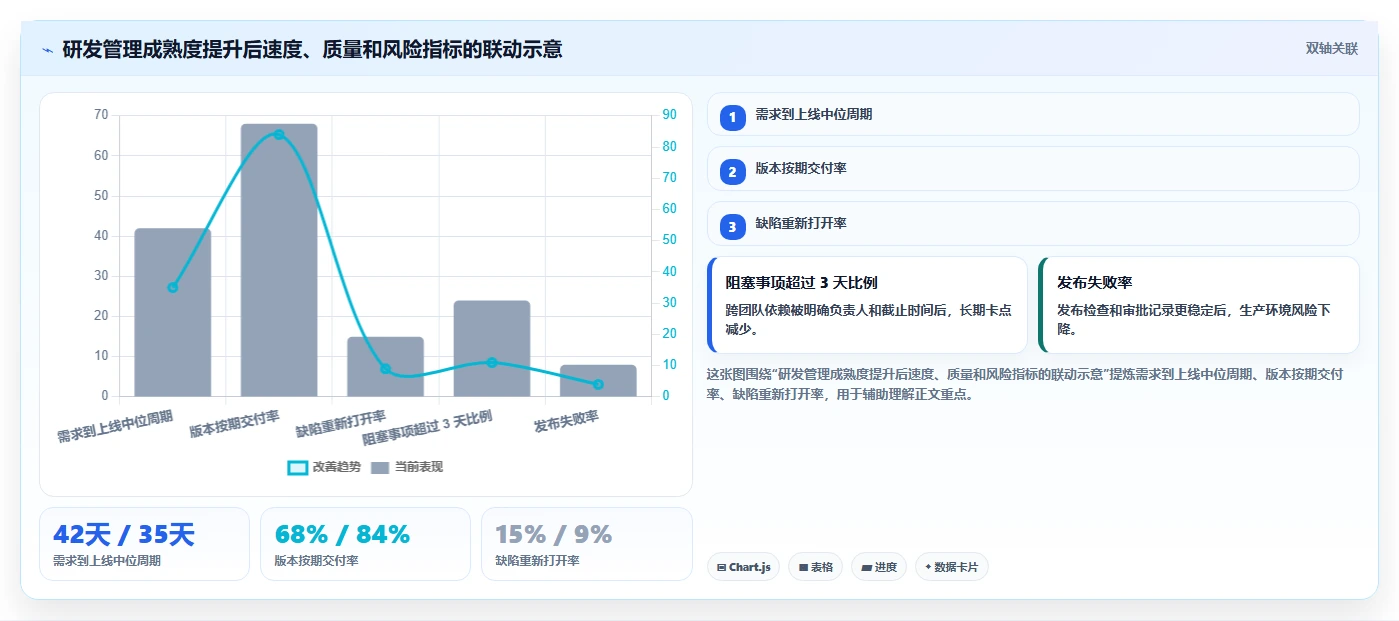
Task: Click the star icon in 数据卡片 tag
Action: pyautogui.click(x=928, y=567)
